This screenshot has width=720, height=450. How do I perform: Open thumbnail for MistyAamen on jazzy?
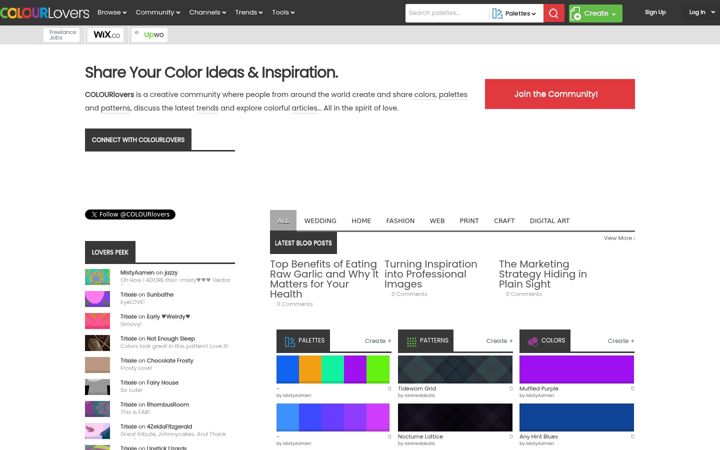[97, 277]
